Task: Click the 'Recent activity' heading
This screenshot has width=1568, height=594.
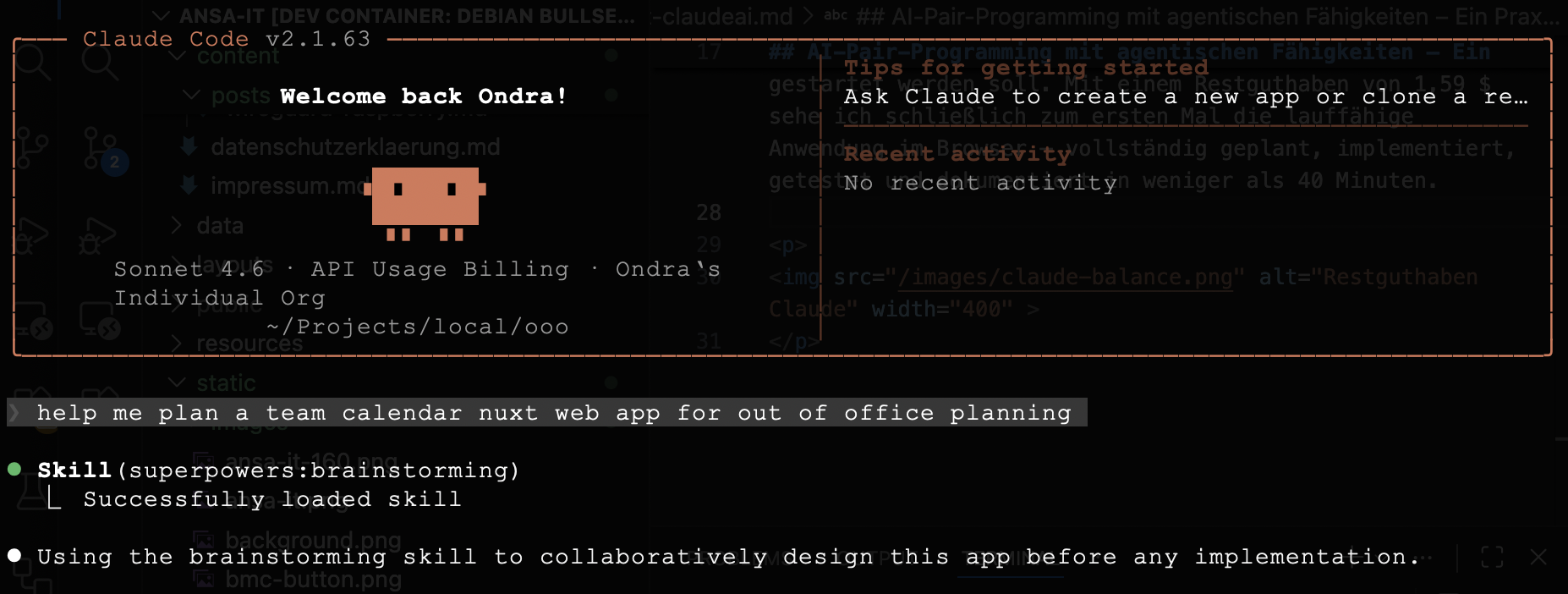Action: pyautogui.click(x=957, y=154)
